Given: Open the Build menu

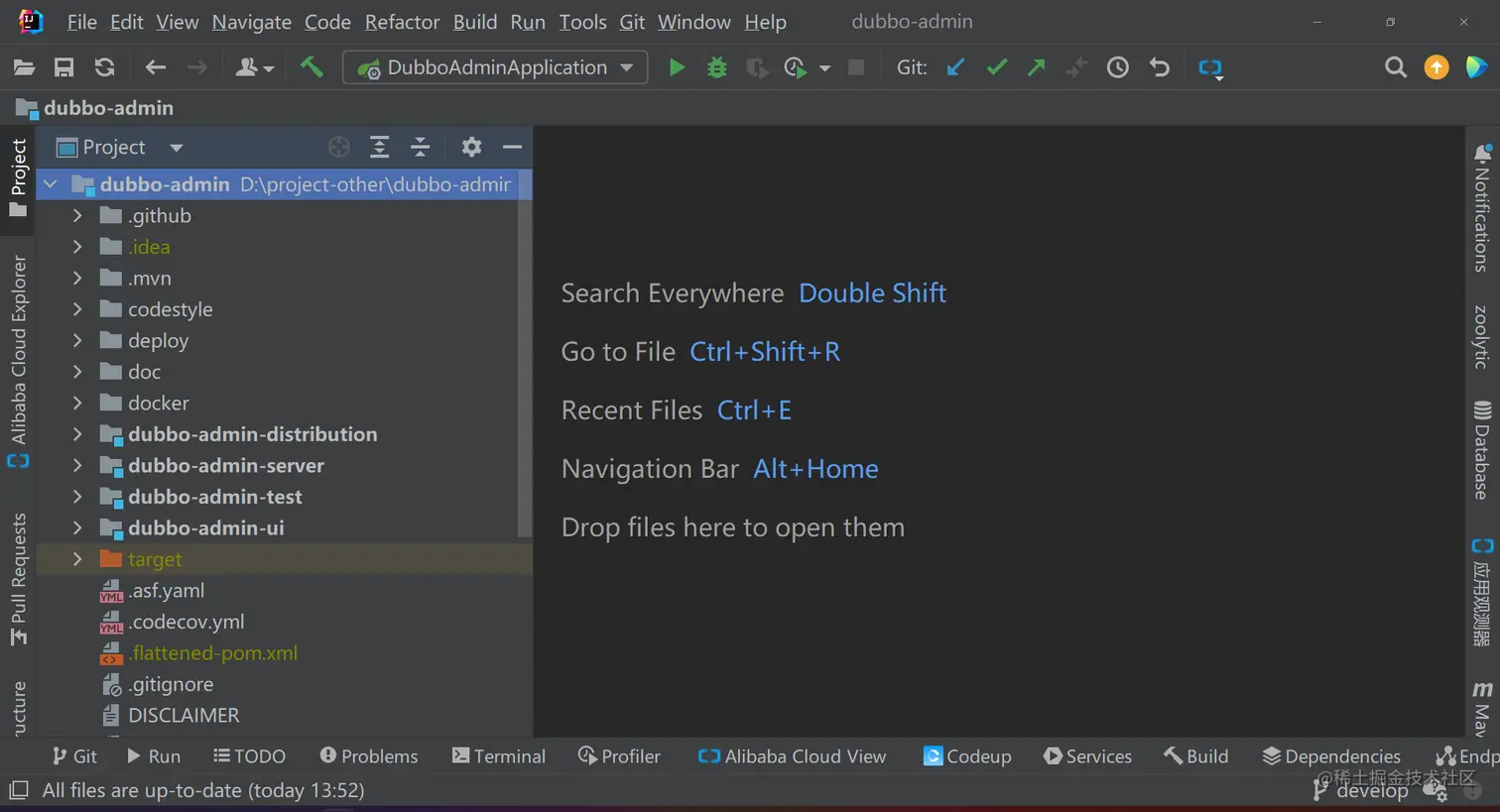Looking at the screenshot, I should pyautogui.click(x=475, y=22).
